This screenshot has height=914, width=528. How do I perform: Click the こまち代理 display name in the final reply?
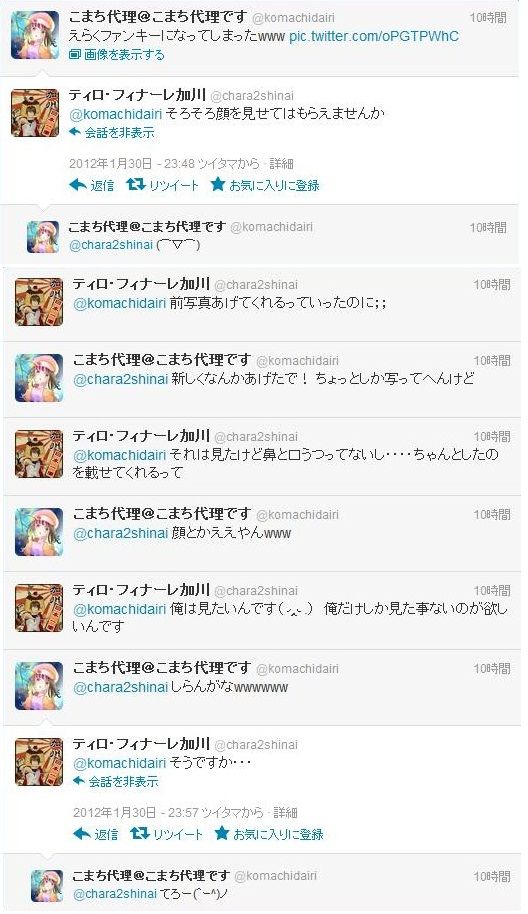pyautogui.click(x=152, y=876)
